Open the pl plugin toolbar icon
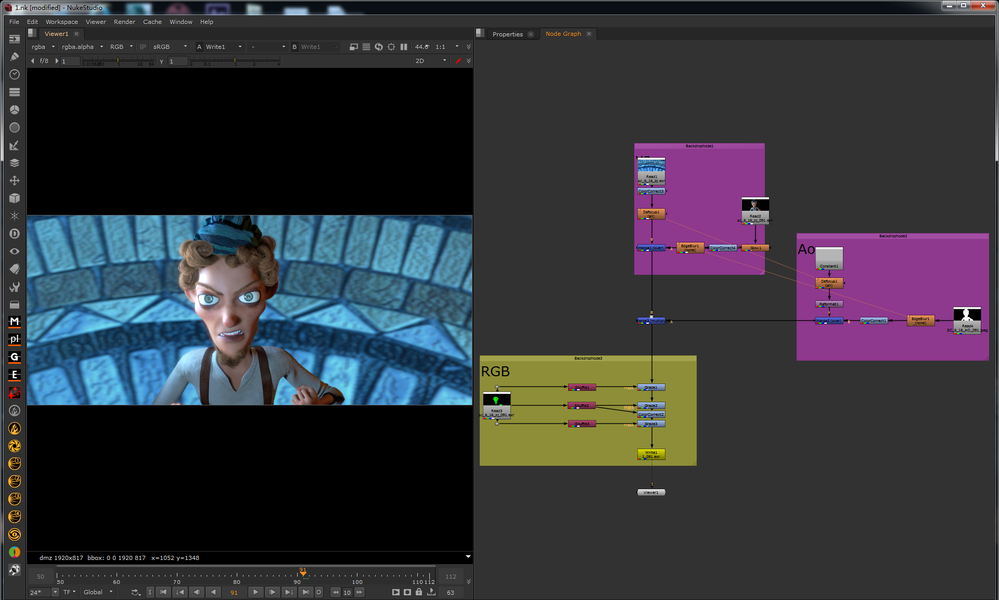 coord(14,339)
